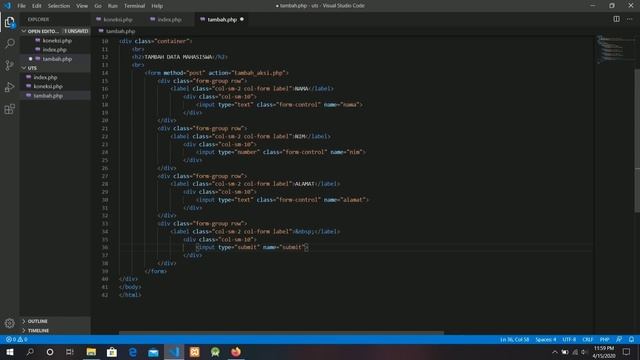Open the Windows Start menu
The width and height of the screenshot is (640, 360).
pos(10,352)
